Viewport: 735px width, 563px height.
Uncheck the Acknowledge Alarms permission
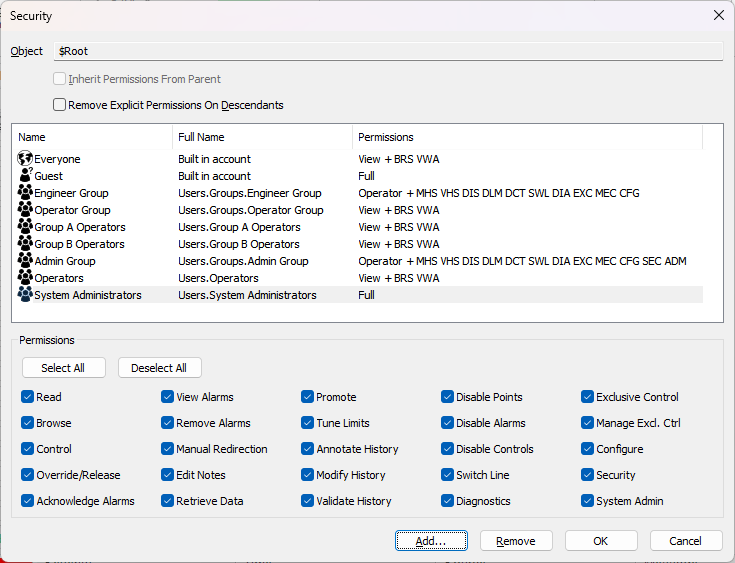pyautogui.click(x=28, y=501)
